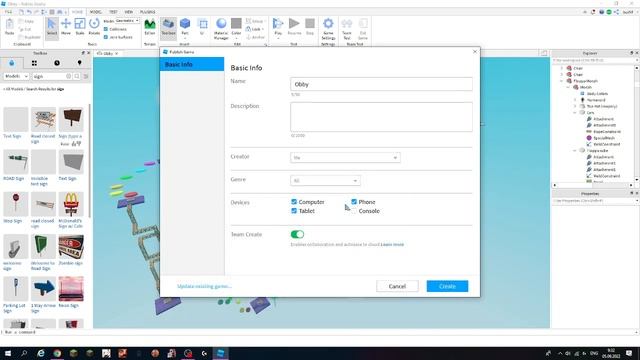Click the Create button
The height and width of the screenshot is (360, 640).
point(447,286)
